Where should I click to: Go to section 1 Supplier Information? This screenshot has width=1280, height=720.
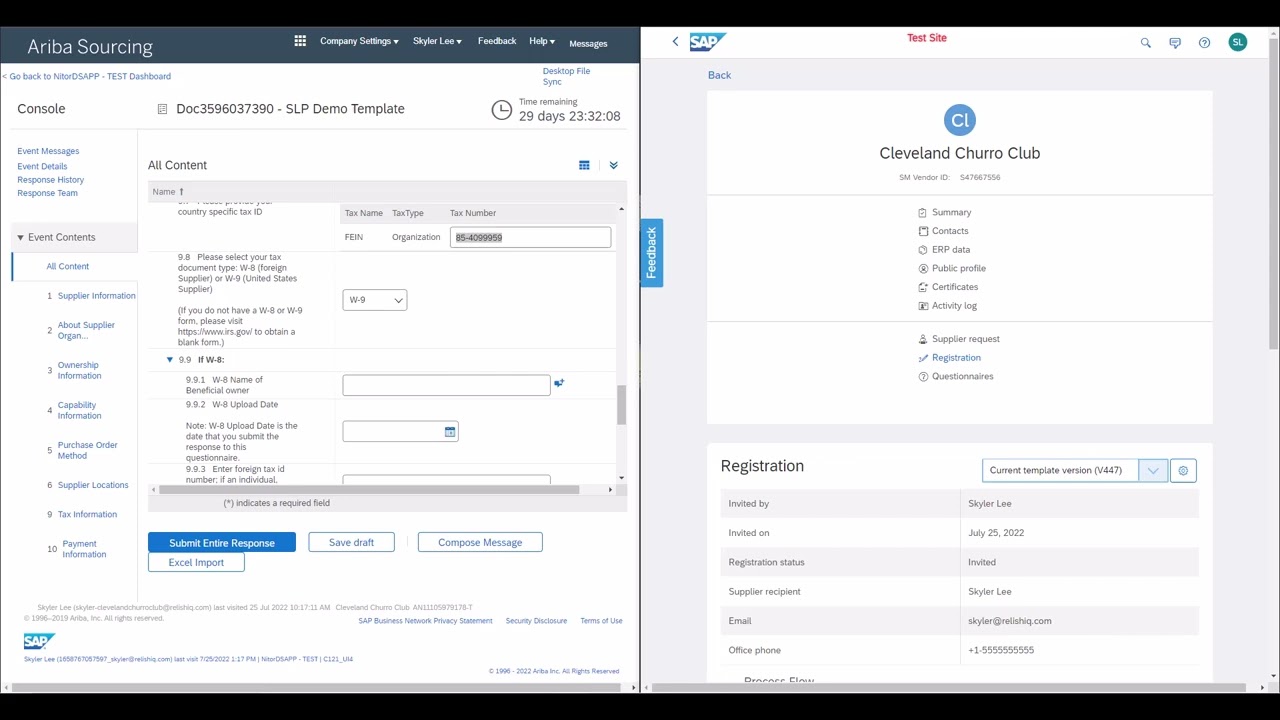(96, 296)
